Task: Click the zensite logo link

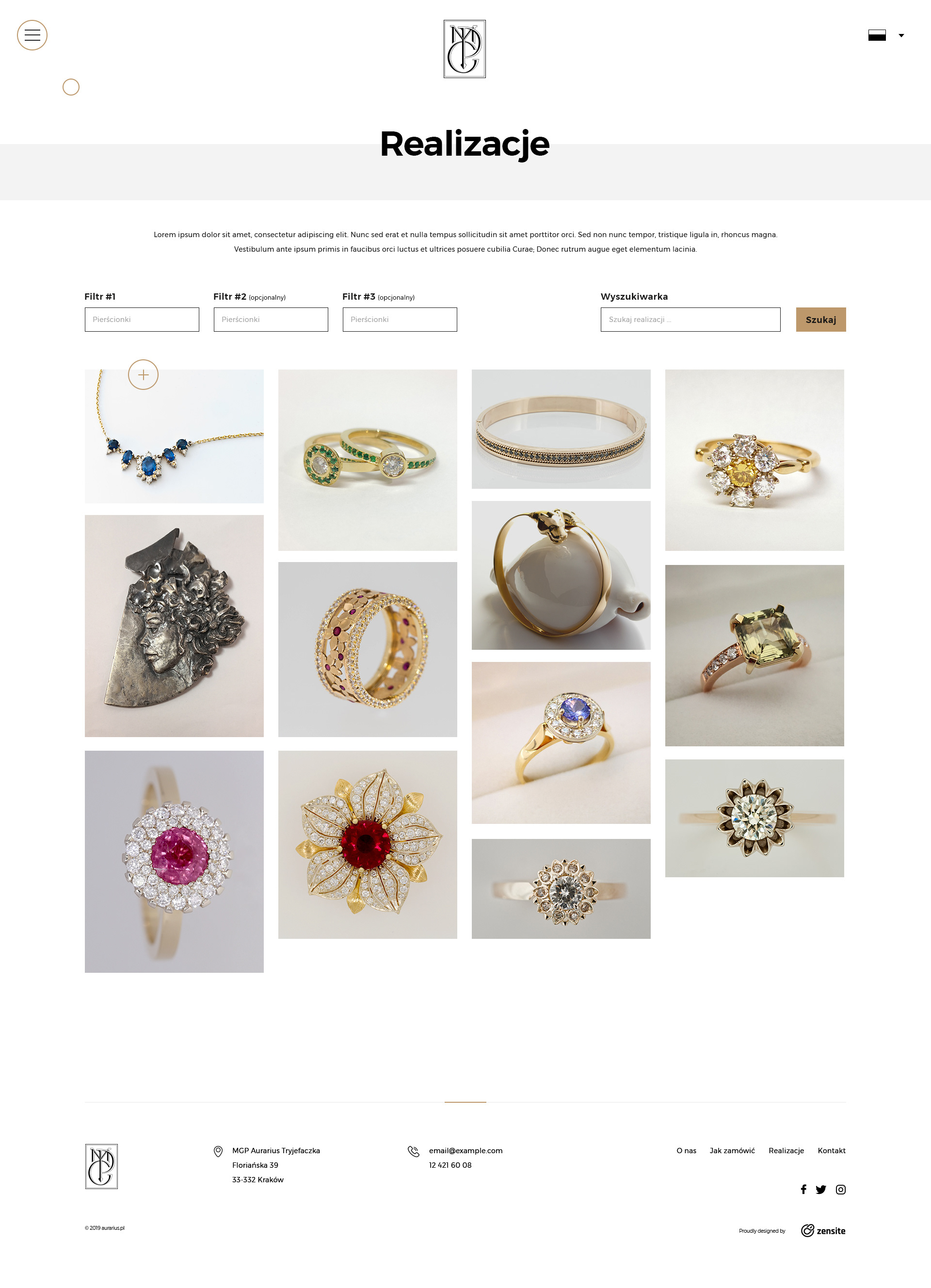Action: point(823,1231)
